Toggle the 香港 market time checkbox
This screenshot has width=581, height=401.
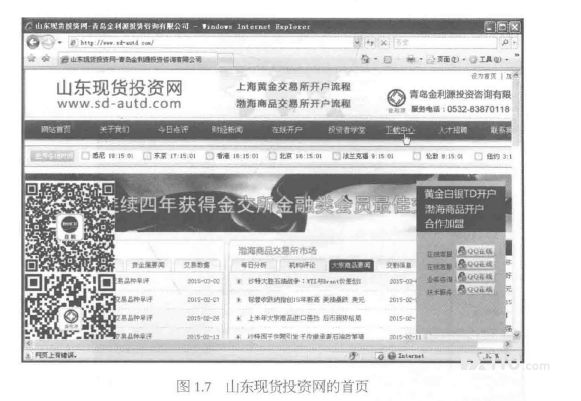tap(210, 156)
